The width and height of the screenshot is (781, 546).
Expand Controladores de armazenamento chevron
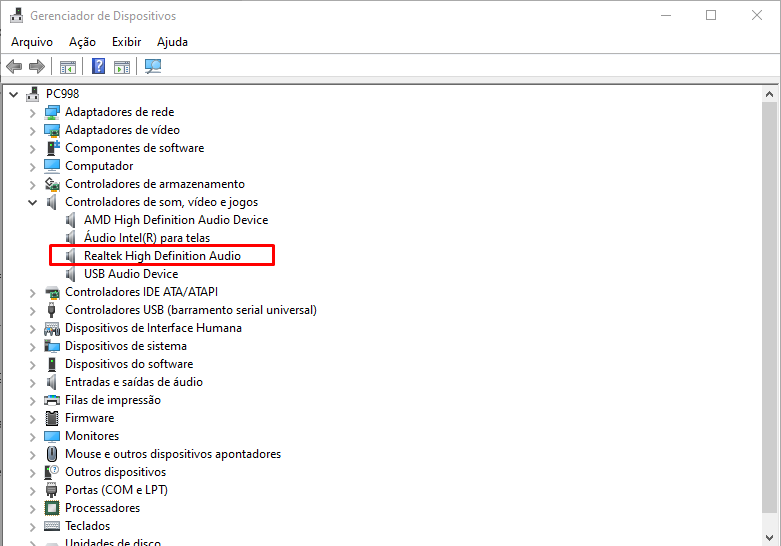point(33,185)
